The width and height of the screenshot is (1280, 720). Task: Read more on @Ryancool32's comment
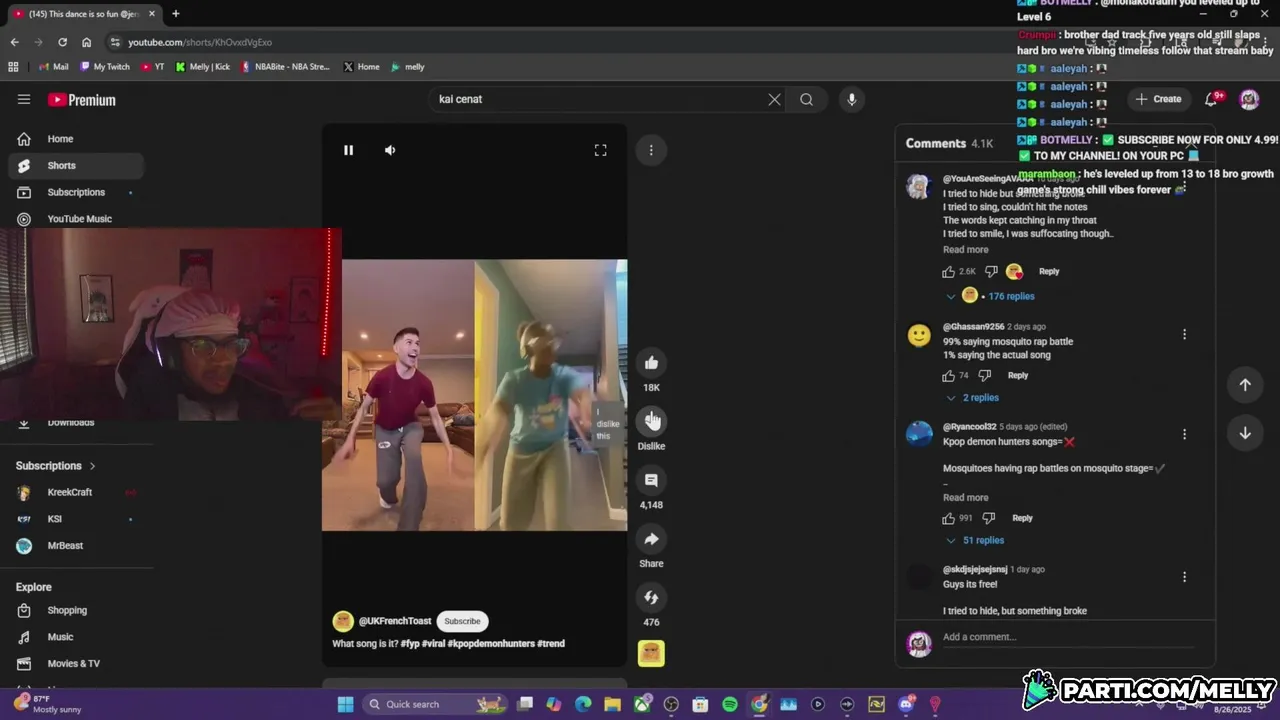(965, 498)
